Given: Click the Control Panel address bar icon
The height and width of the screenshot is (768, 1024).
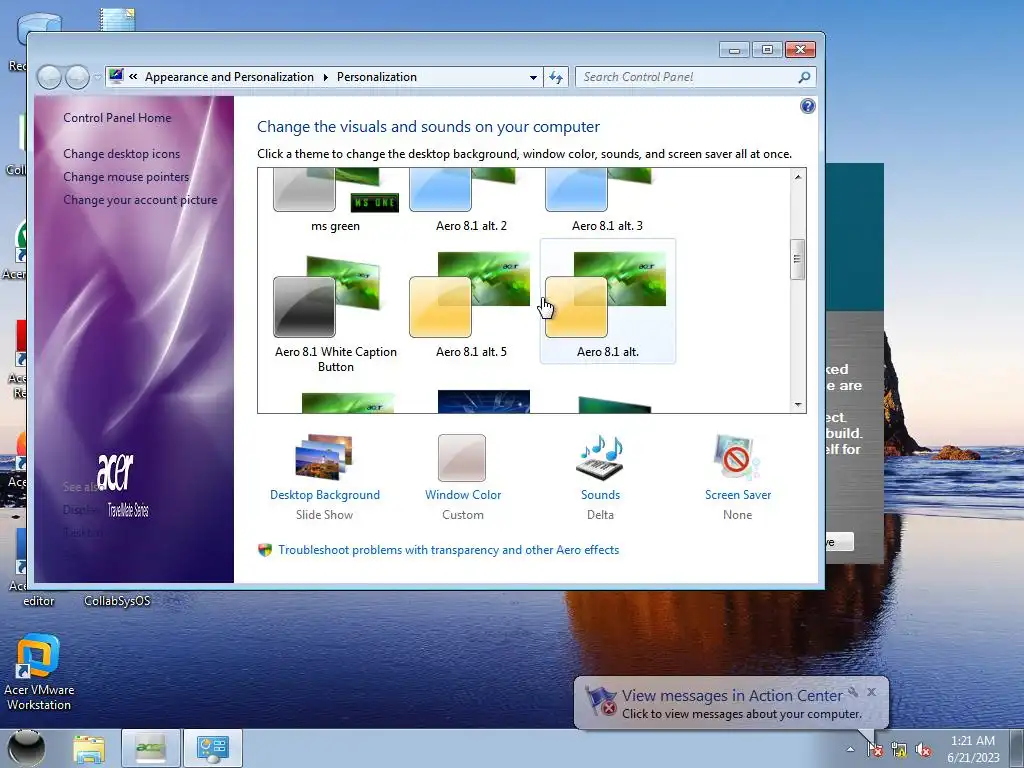Looking at the screenshot, I should (116, 76).
